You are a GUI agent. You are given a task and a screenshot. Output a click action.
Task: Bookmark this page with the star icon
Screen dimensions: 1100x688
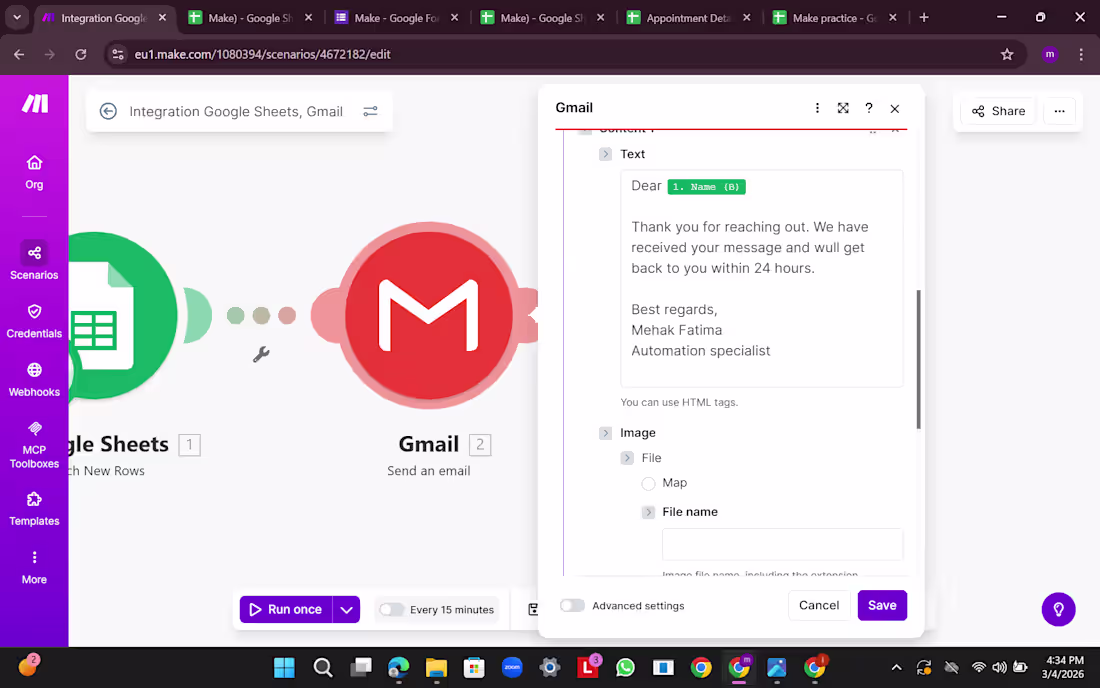click(x=1007, y=54)
